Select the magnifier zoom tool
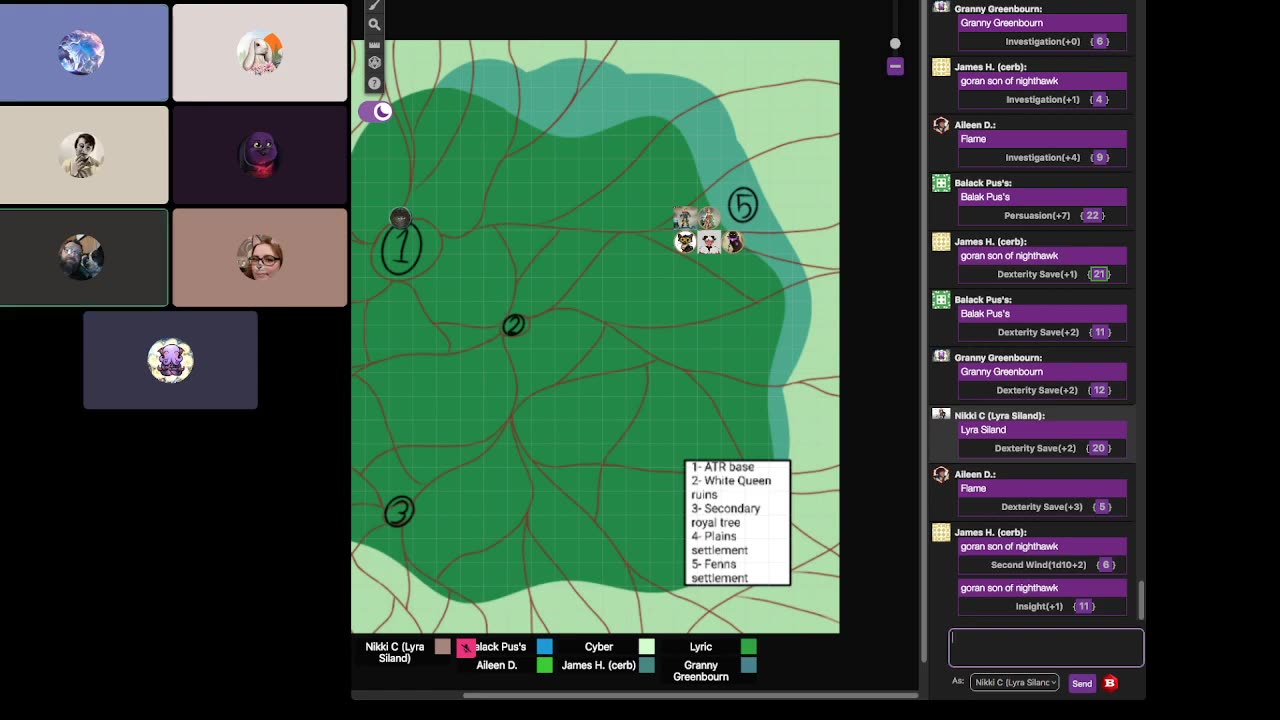The height and width of the screenshot is (720, 1280). click(x=375, y=24)
